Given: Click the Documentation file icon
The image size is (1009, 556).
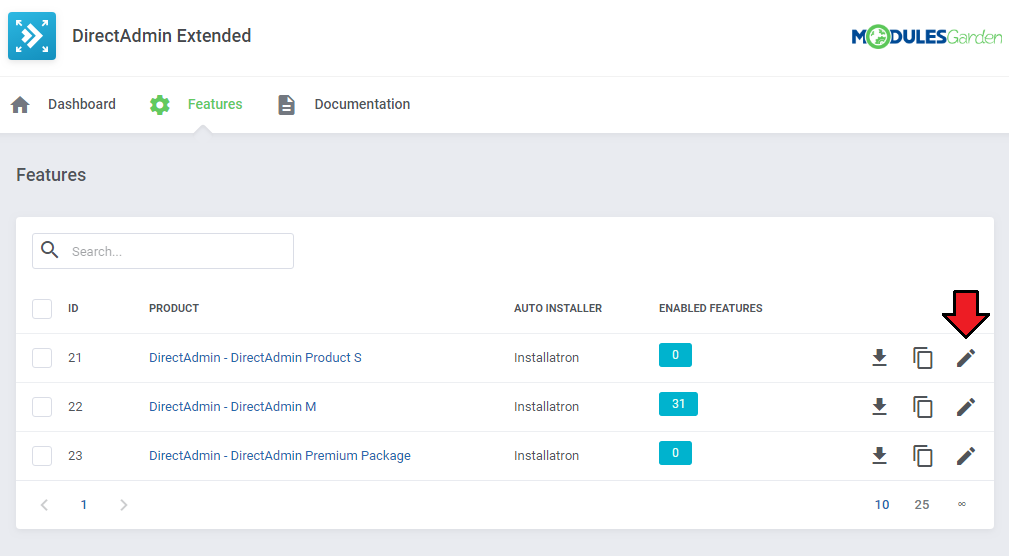Looking at the screenshot, I should pos(286,104).
